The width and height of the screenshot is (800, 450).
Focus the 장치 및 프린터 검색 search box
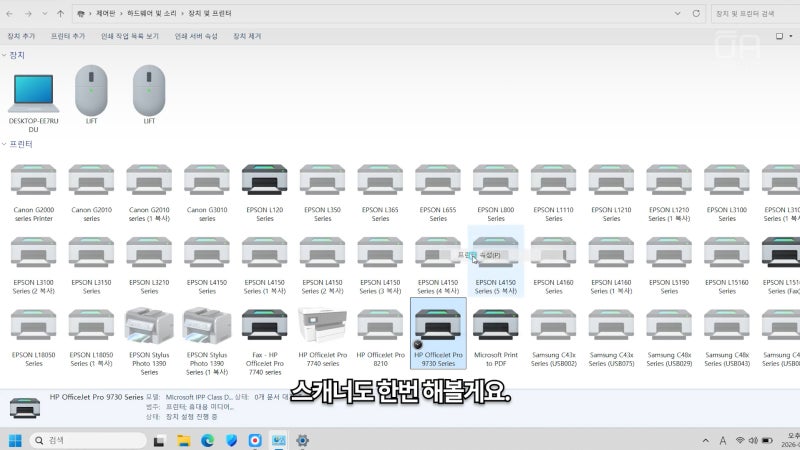pyautogui.click(x=755, y=14)
